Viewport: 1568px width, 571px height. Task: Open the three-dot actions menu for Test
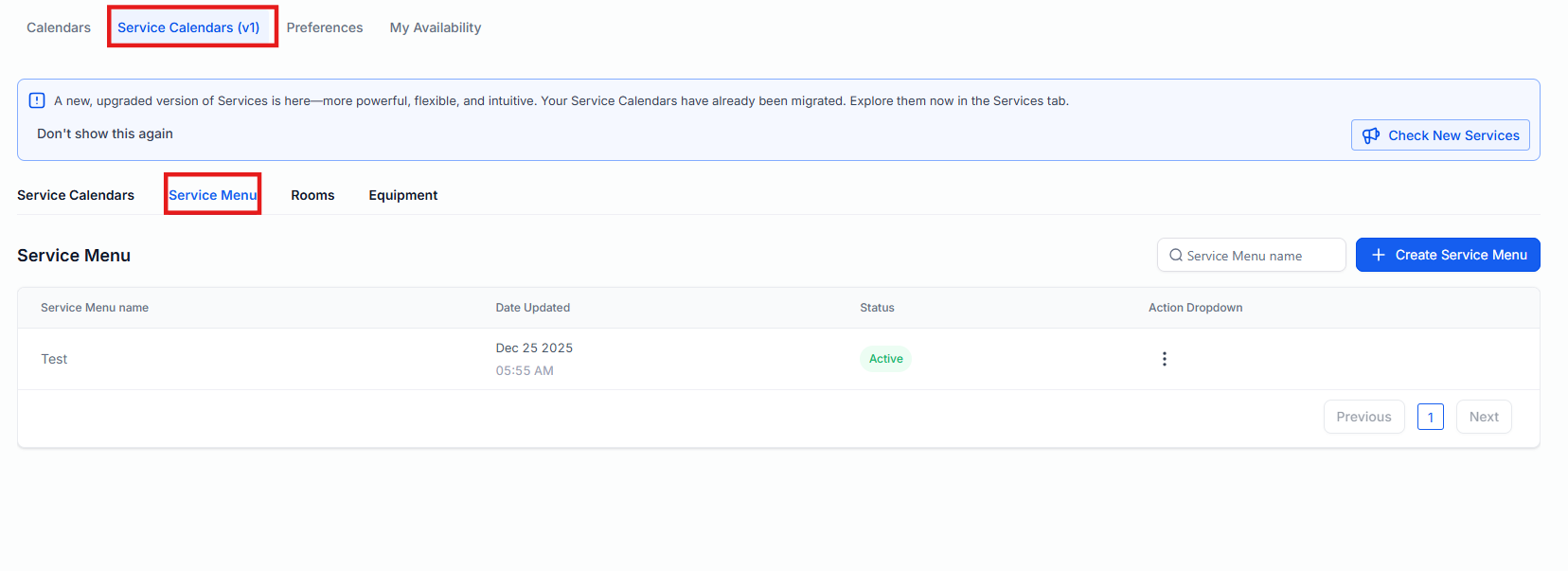[1164, 359]
